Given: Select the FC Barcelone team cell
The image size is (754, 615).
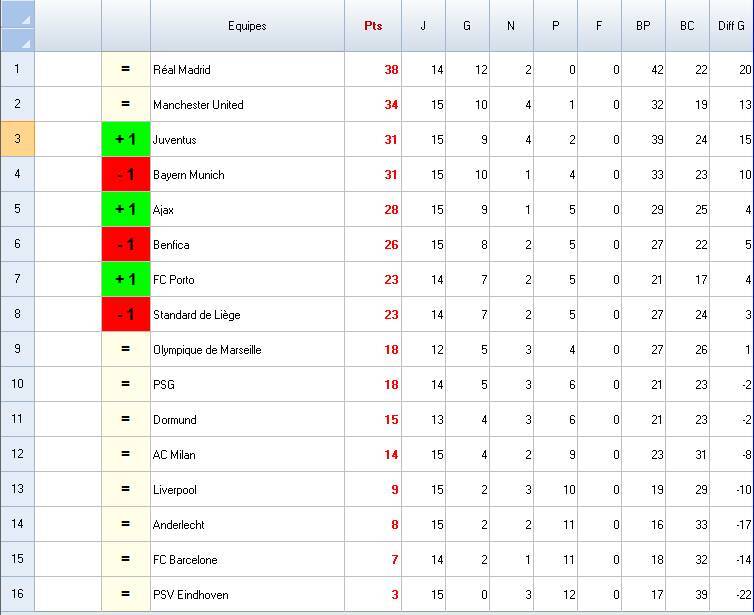Looking at the screenshot, I should pyautogui.click(x=185, y=560).
